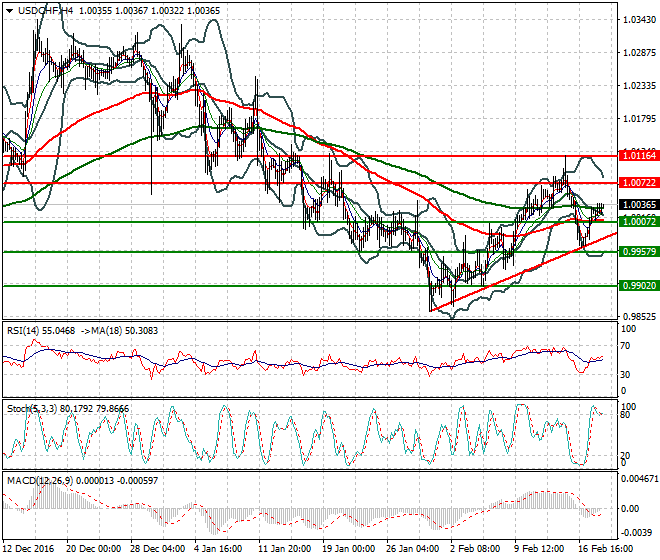Click the Stoch(5,3,3) indicator label
This screenshot has height=560, width=660.
click(x=32, y=409)
